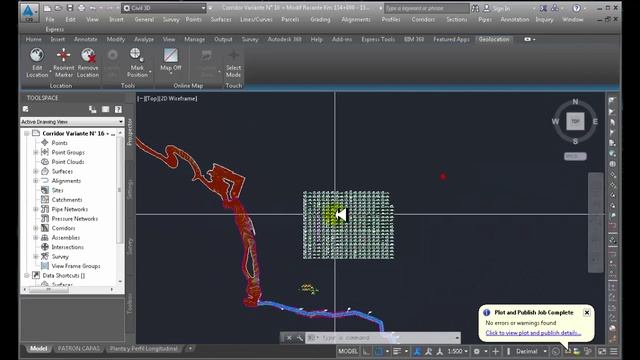Click the workspace switching gear in status bar

point(476,351)
